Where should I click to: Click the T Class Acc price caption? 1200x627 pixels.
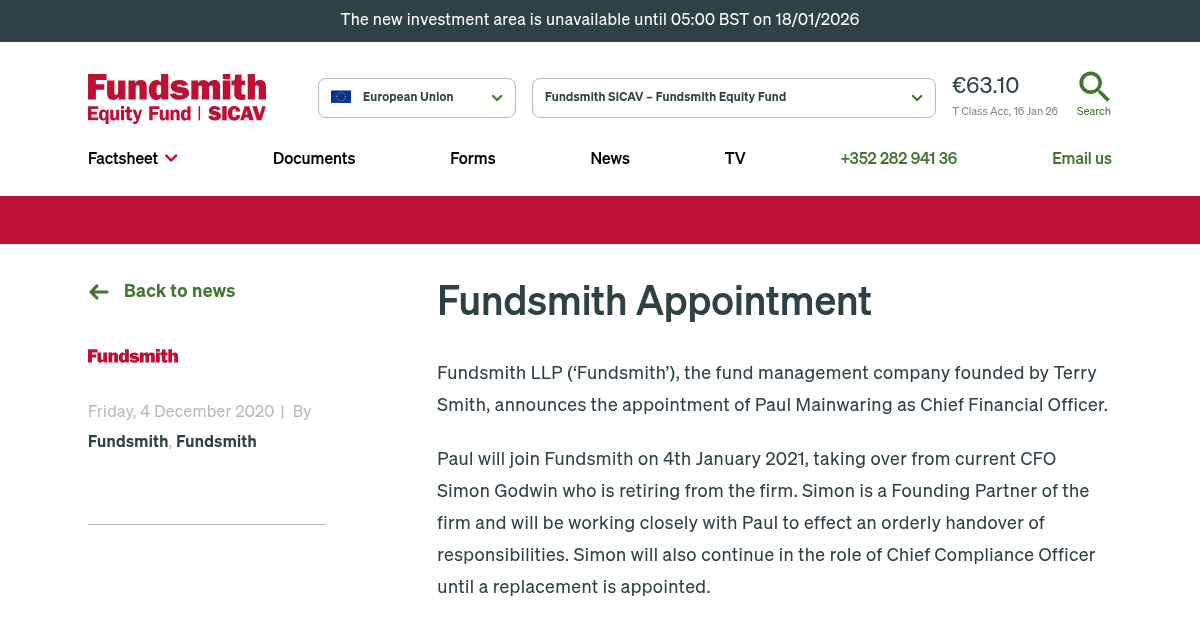1005,111
